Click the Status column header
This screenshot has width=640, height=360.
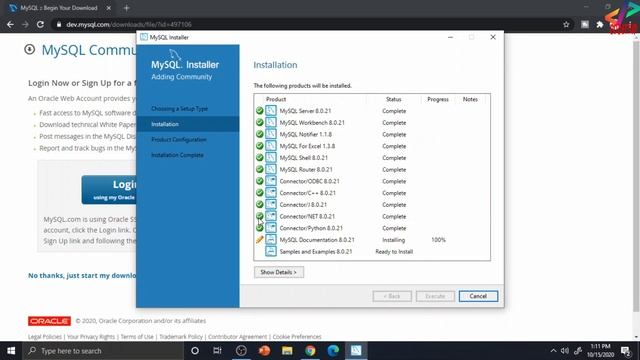393,99
